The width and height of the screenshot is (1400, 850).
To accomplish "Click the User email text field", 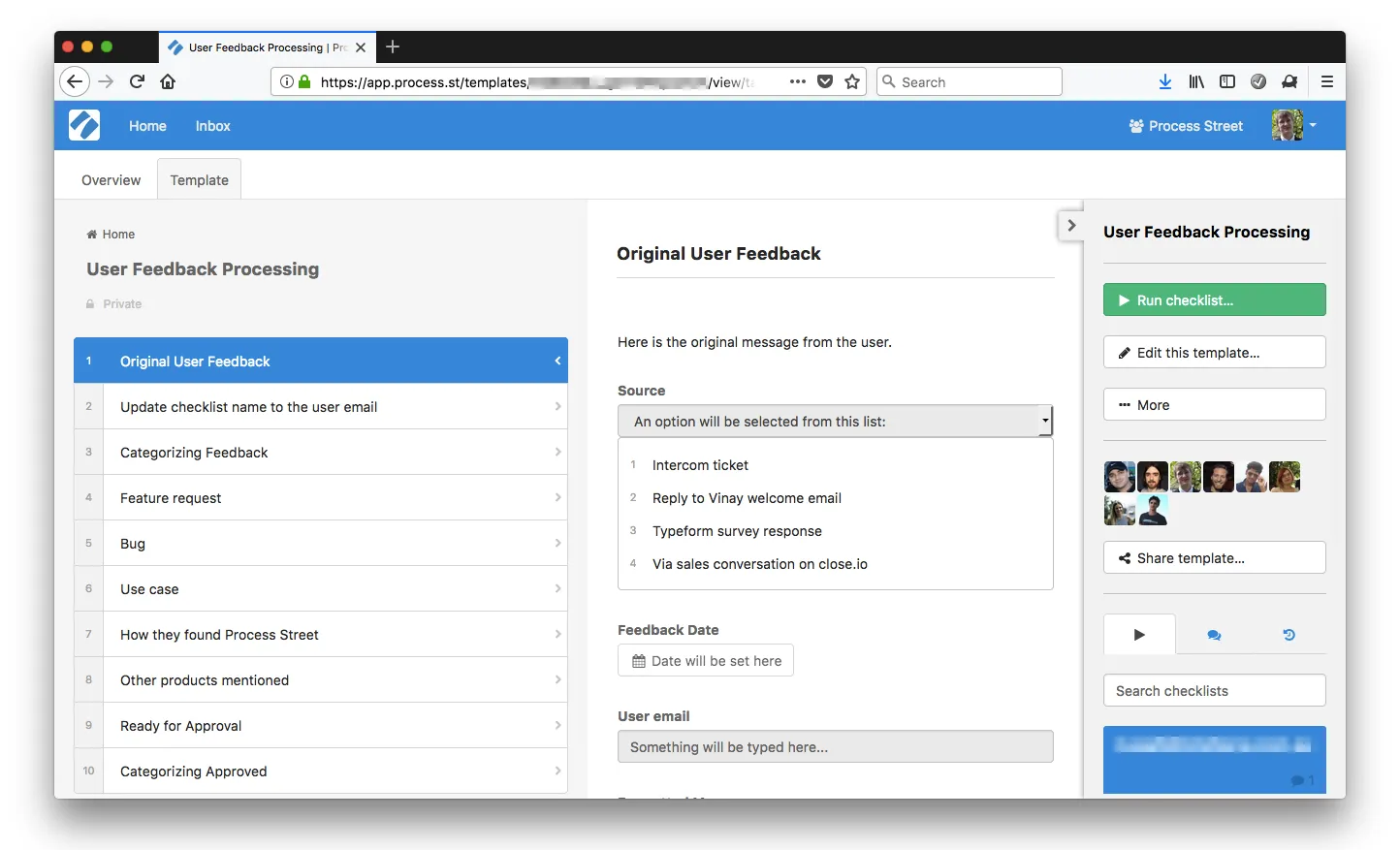I will click(835, 747).
